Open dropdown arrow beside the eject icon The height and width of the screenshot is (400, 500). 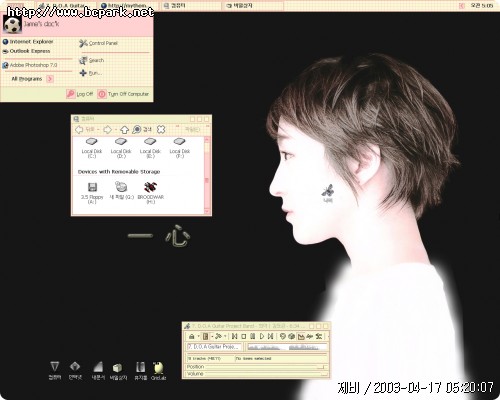click(198, 336)
